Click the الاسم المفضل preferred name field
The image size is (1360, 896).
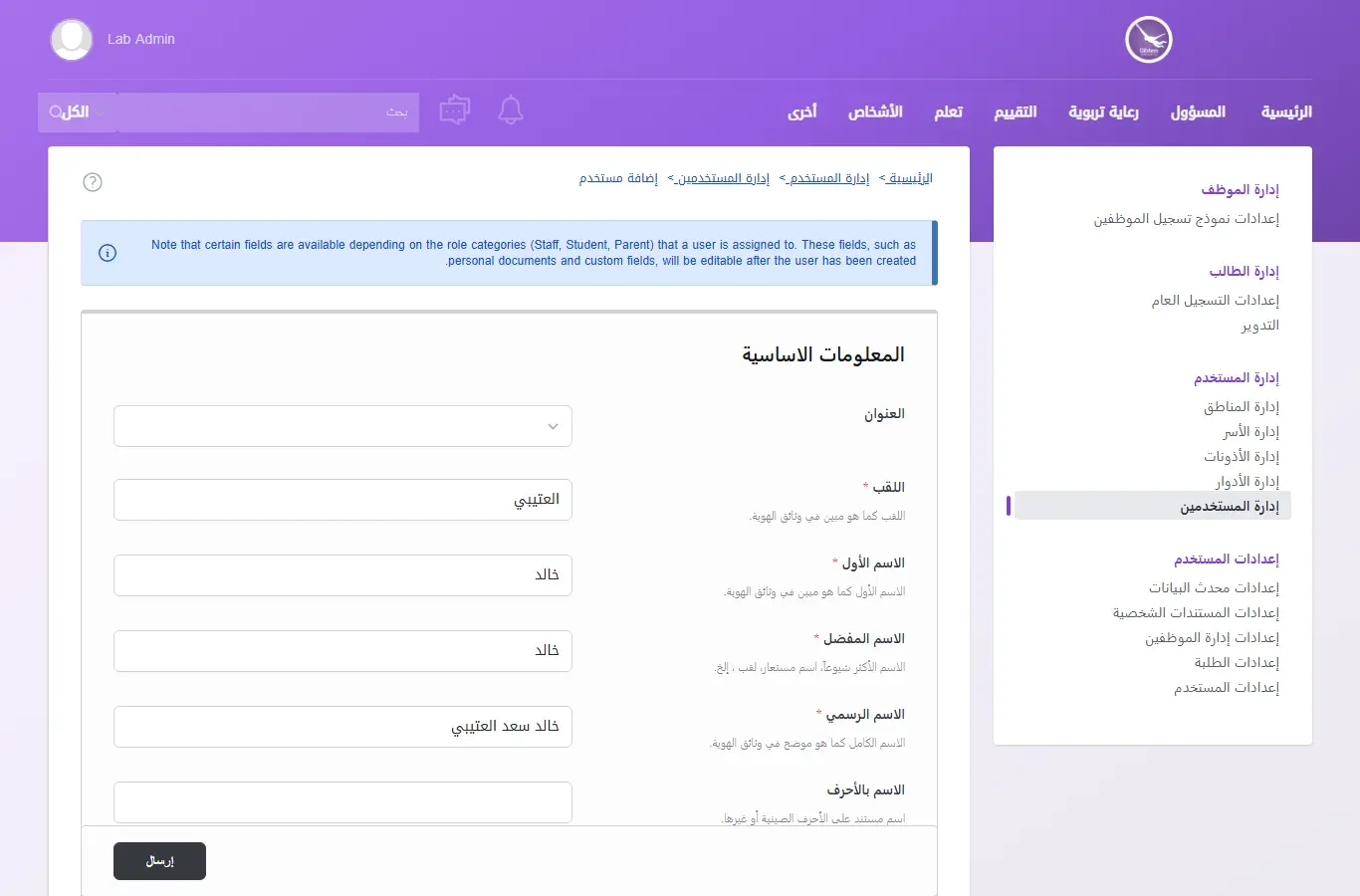(342, 651)
